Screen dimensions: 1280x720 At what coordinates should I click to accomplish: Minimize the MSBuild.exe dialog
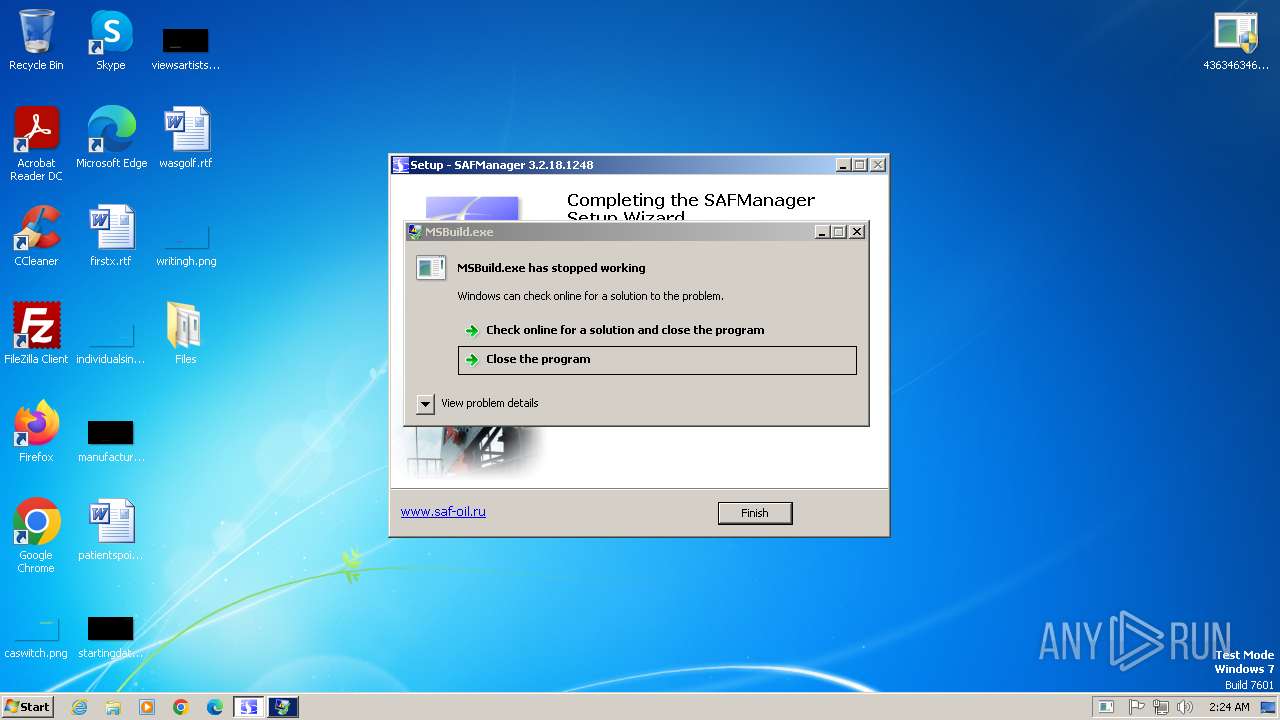coord(822,232)
